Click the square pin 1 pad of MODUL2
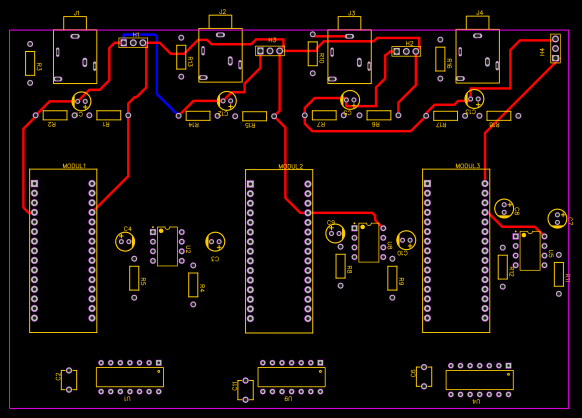The height and width of the screenshot is (418, 582). pyautogui.click(x=250, y=184)
